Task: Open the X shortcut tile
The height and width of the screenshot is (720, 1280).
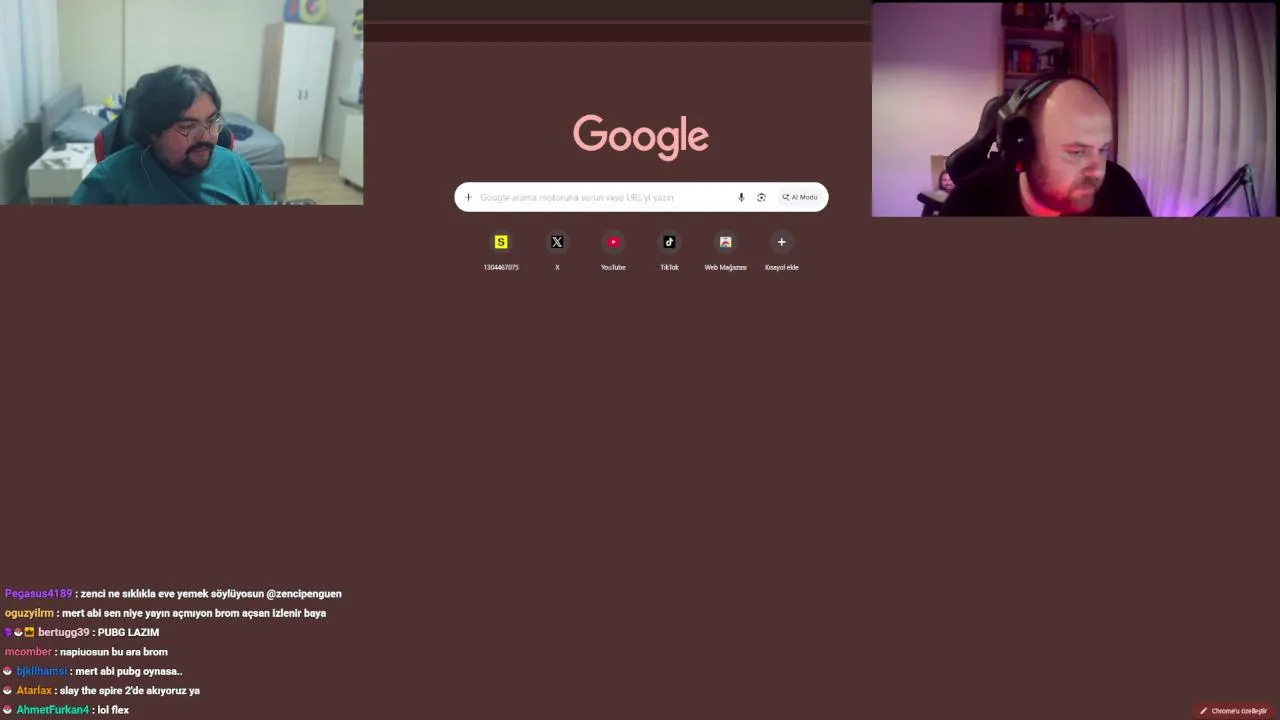Action: point(557,251)
